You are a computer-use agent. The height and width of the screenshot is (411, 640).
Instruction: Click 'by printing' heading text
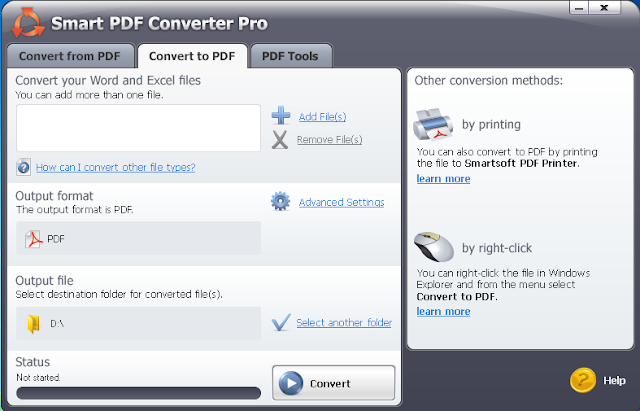[491, 124]
